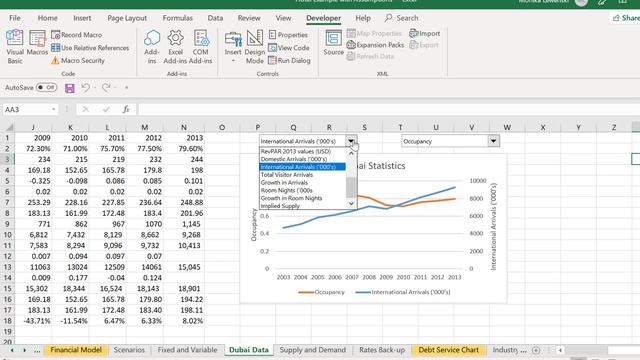
Task: Open the Visual Basic editor
Action: pyautogui.click(x=15, y=47)
